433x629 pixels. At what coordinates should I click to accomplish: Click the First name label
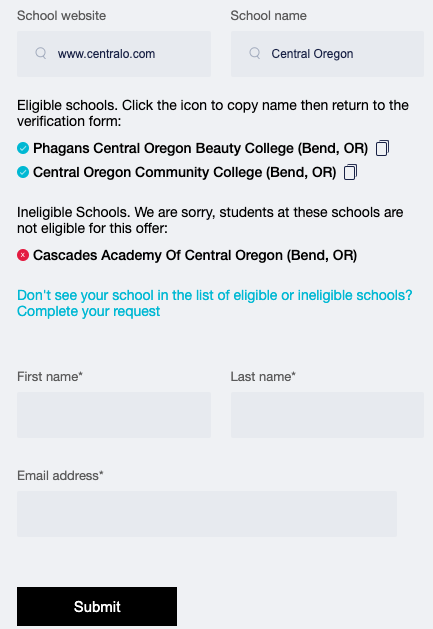coord(50,377)
